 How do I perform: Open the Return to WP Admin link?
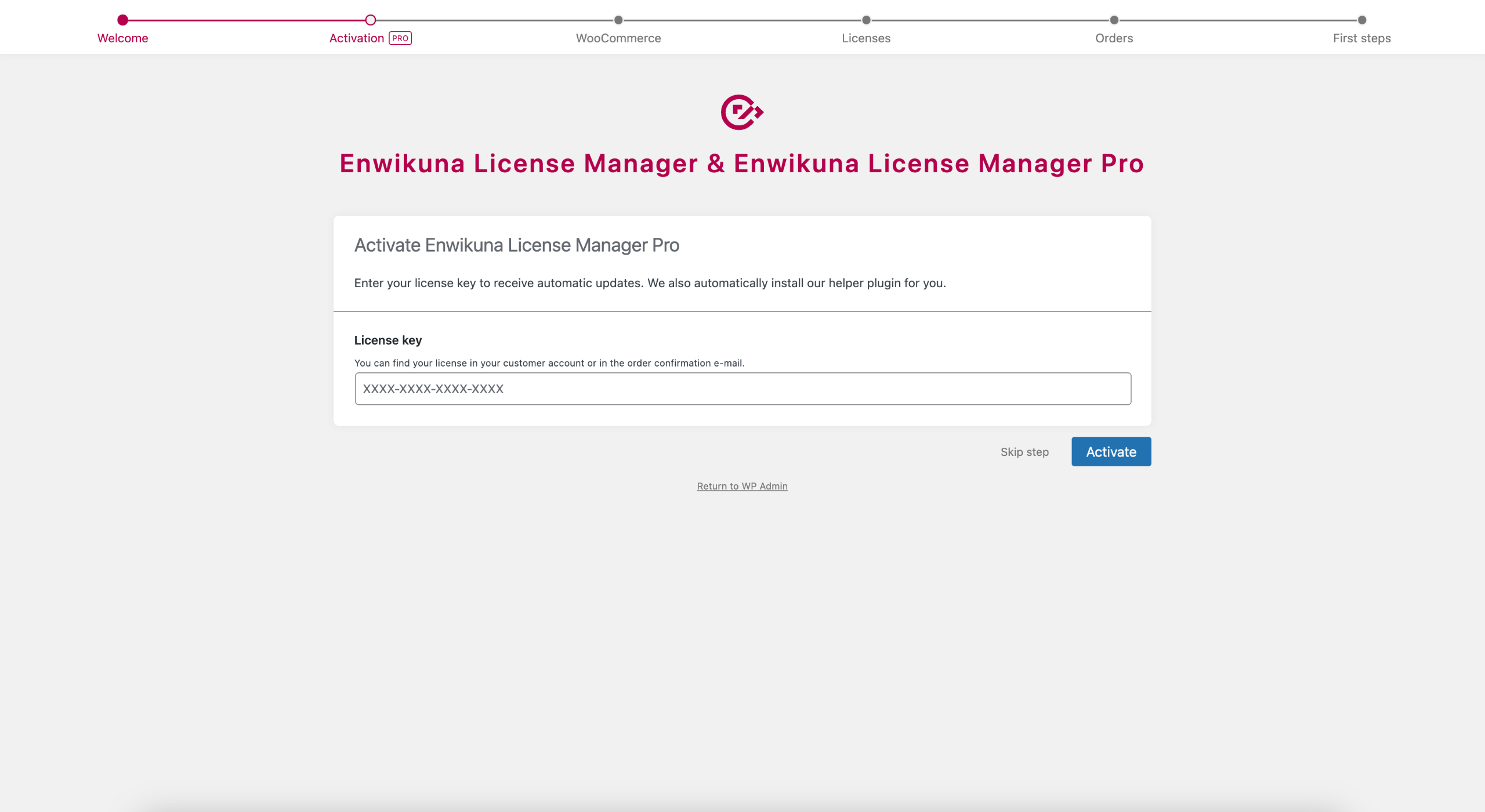pos(742,486)
